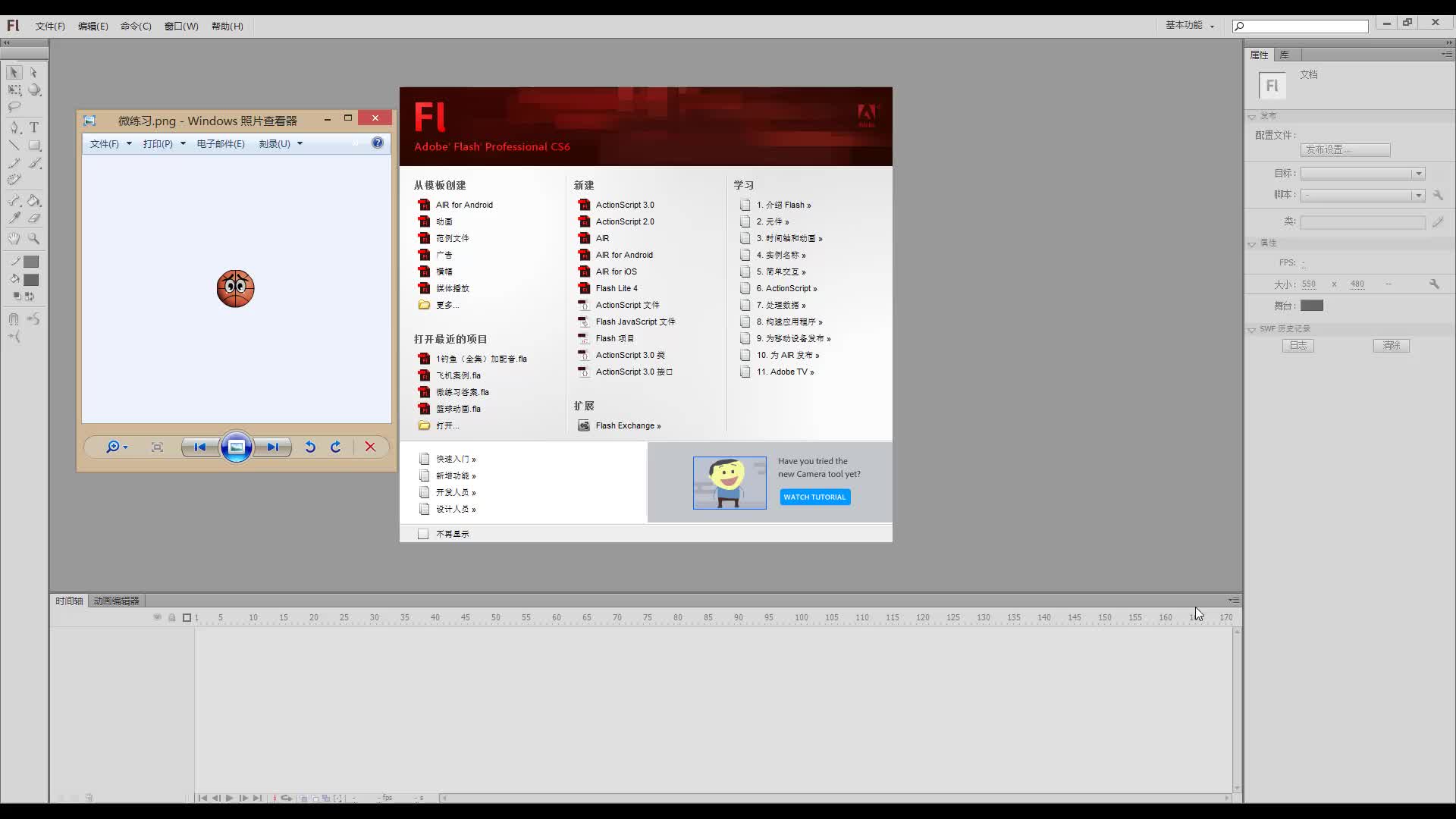This screenshot has width=1456, height=819.
Task: Collapse the 发布 section triangle
Action: 1252,117
